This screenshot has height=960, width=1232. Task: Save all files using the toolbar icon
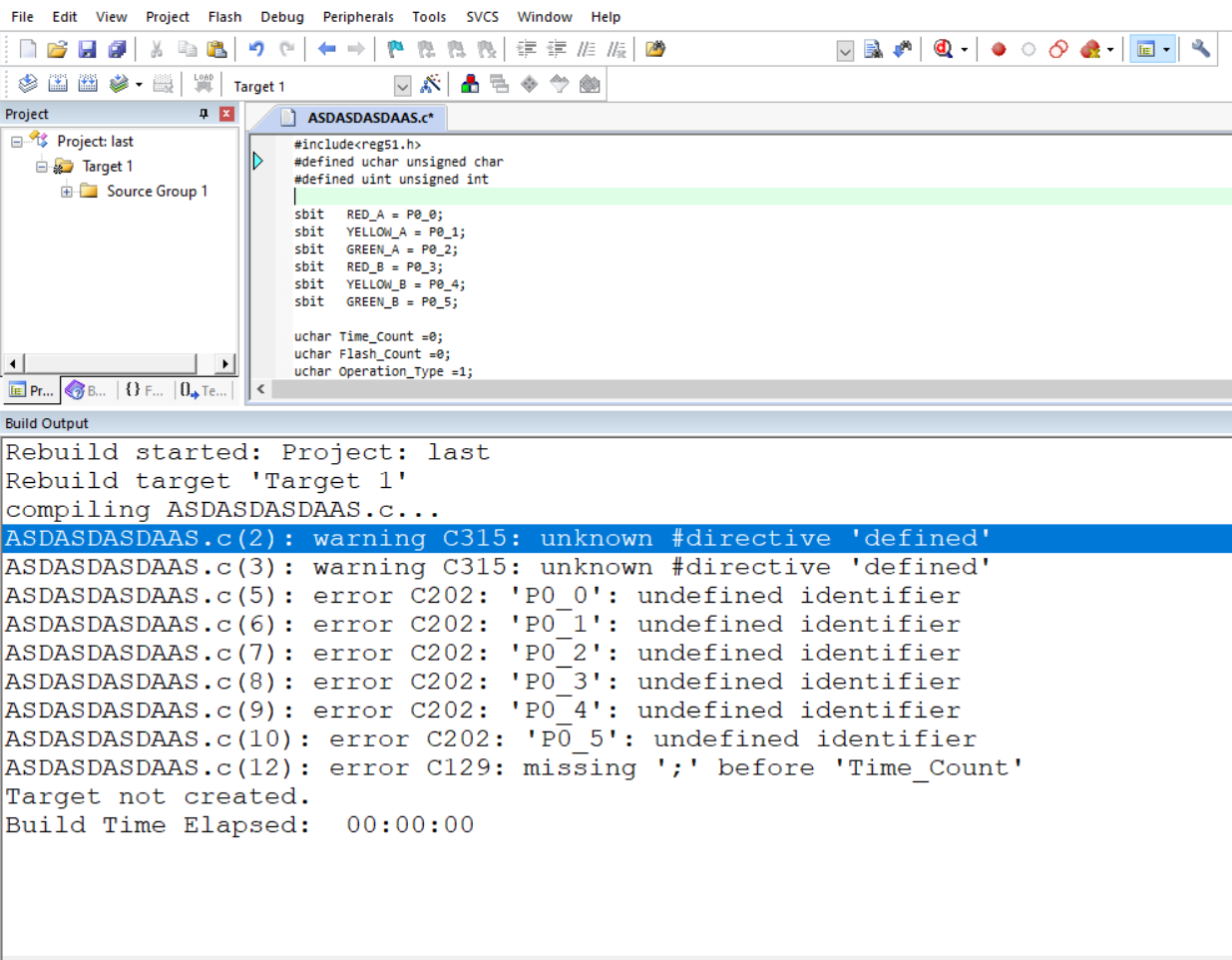[x=117, y=49]
